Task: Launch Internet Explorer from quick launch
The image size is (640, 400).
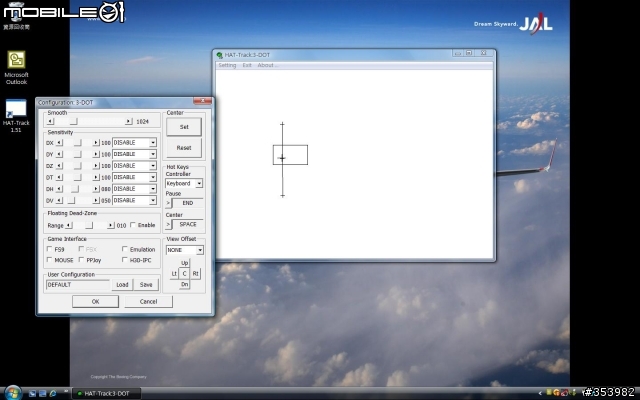Action: pyautogui.click(x=53, y=393)
